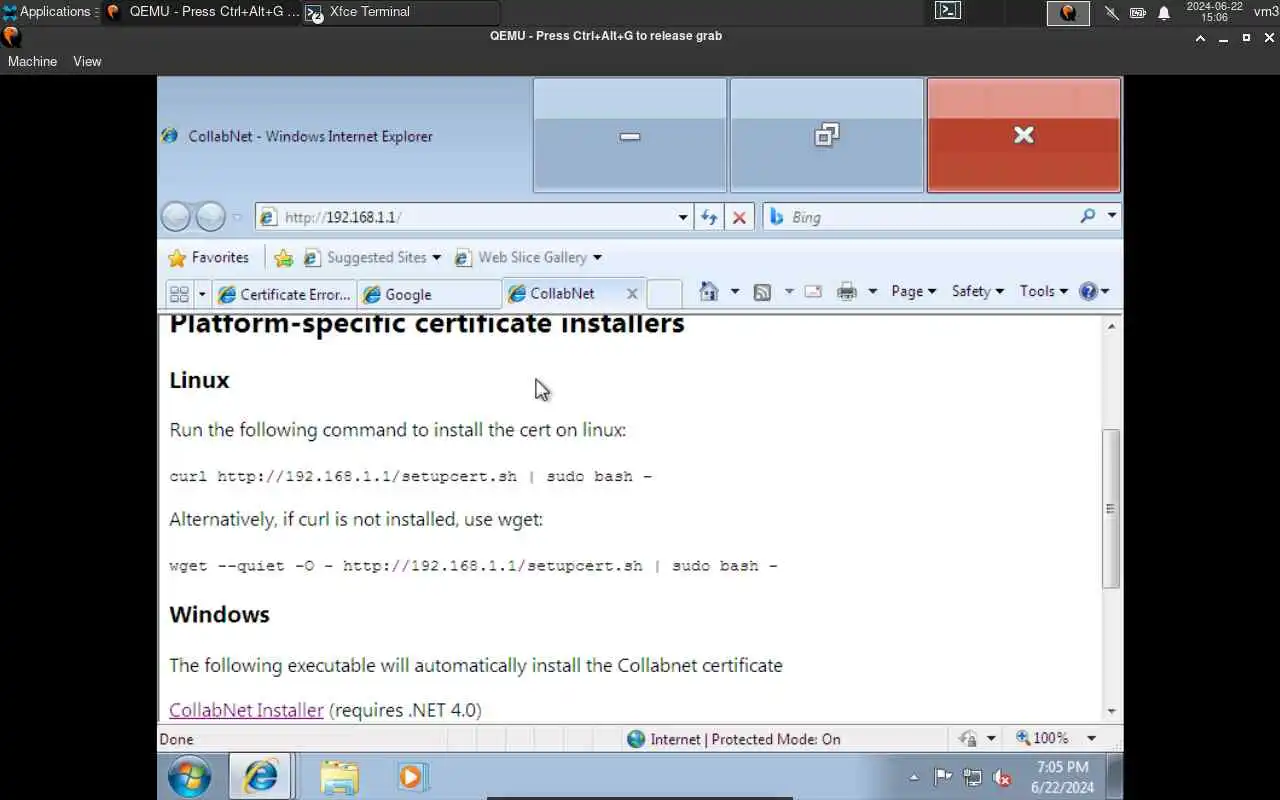Switch to the Google tab
The width and height of the screenshot is (1280, 800).
click(x=430, y=294)
